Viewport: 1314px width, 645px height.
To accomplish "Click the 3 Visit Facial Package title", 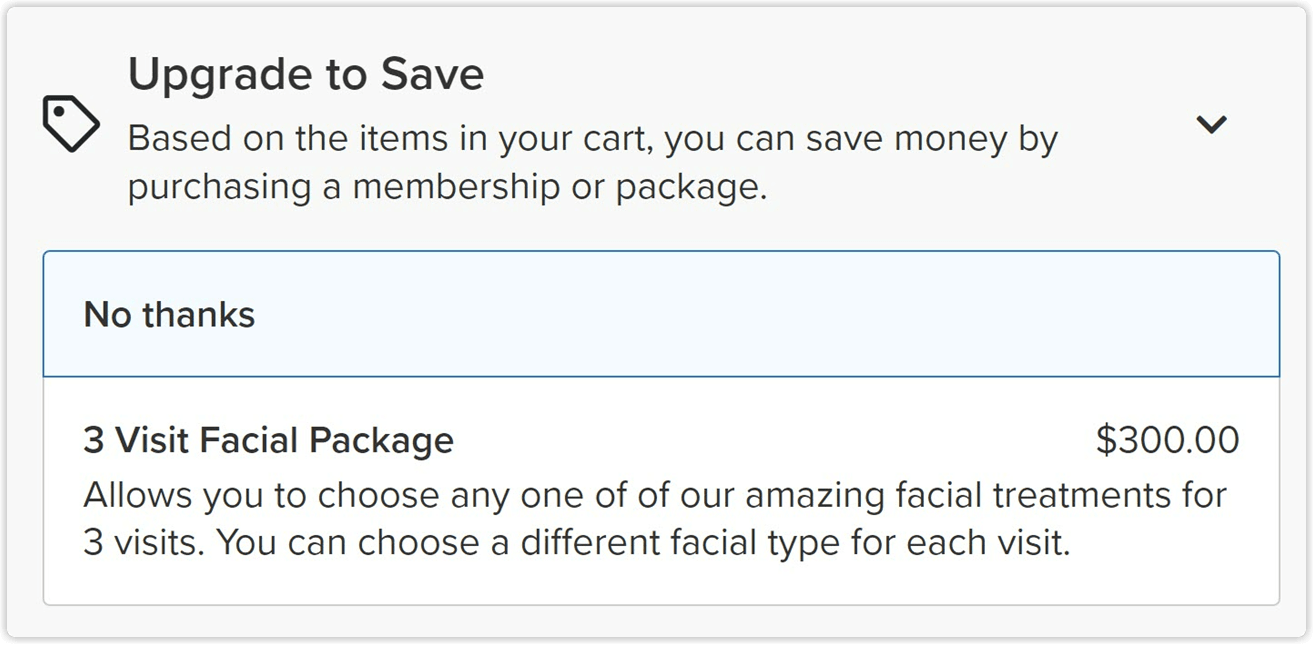I will click(x=268, y=440).
